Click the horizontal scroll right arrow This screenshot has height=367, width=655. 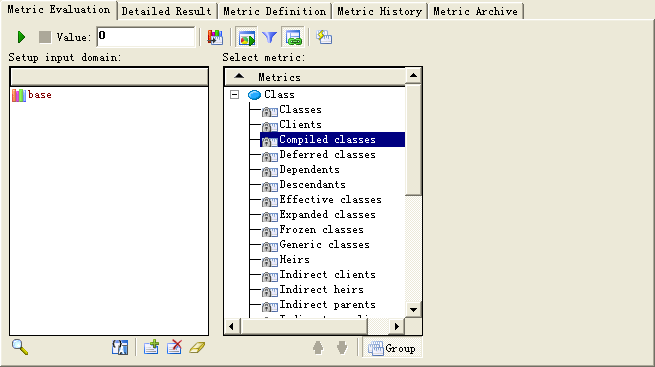397,326
